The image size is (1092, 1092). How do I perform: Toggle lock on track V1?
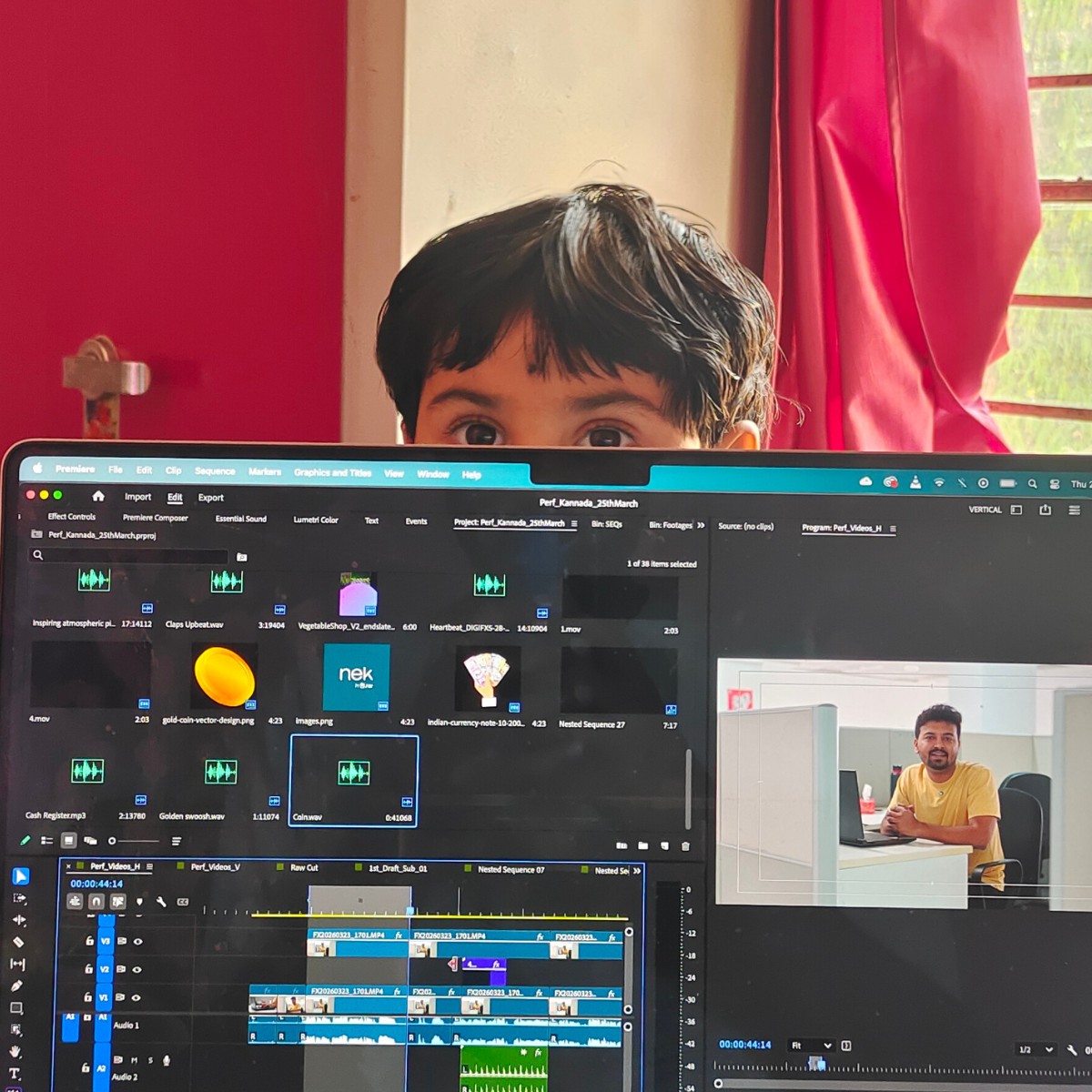click(87, 997)
